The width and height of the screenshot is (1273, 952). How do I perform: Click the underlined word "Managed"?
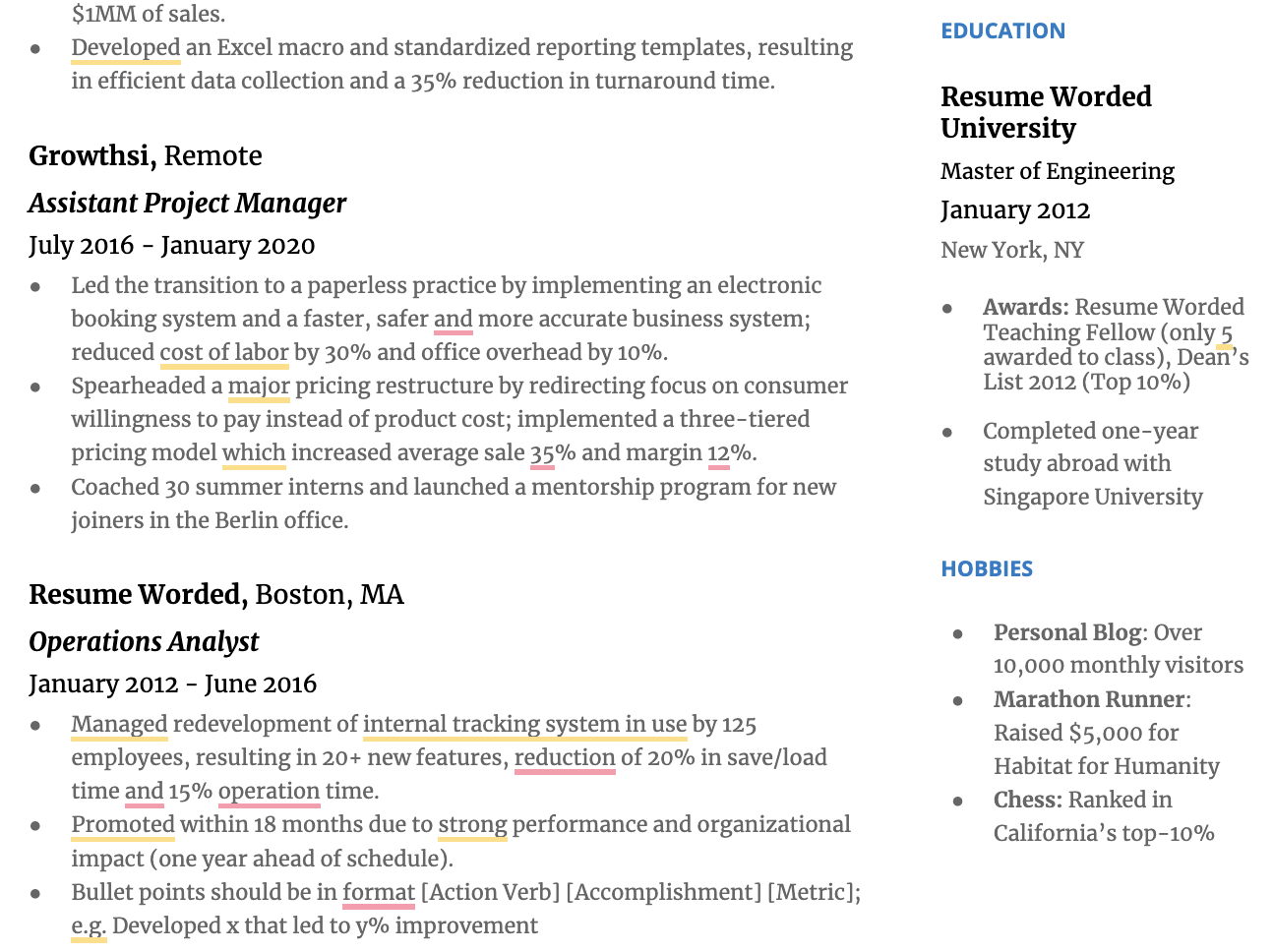pos(119,725)
